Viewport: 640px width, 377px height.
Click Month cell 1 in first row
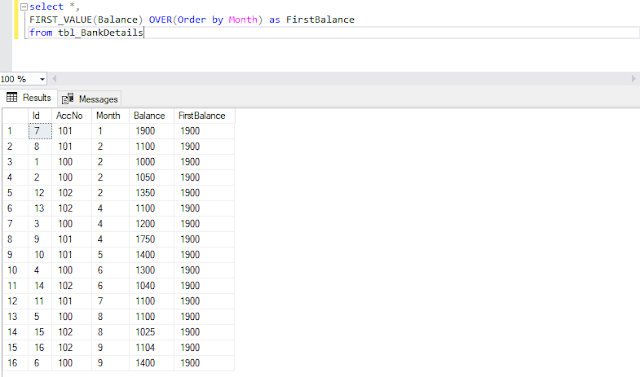[x=111, y=131]
